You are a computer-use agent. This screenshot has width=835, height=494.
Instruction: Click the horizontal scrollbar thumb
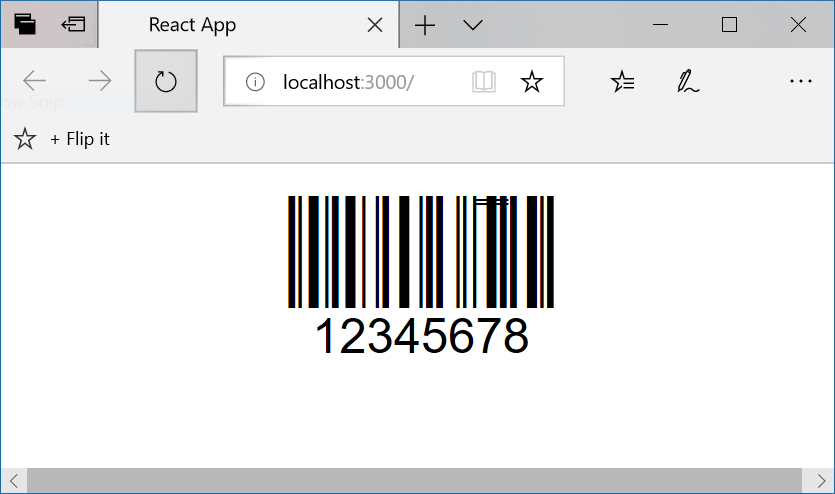point(414,481)
